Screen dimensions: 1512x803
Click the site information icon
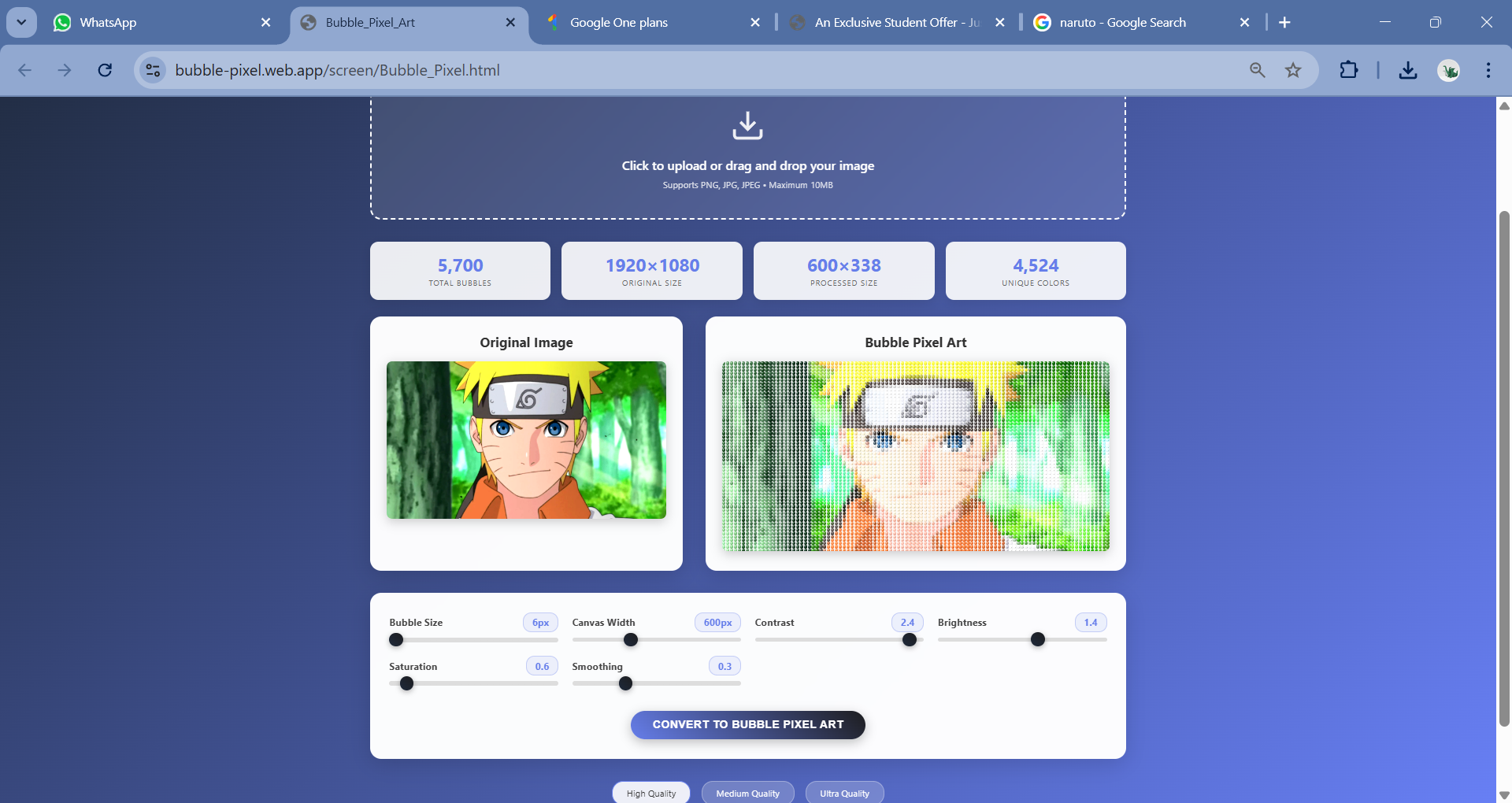point(153,70)
